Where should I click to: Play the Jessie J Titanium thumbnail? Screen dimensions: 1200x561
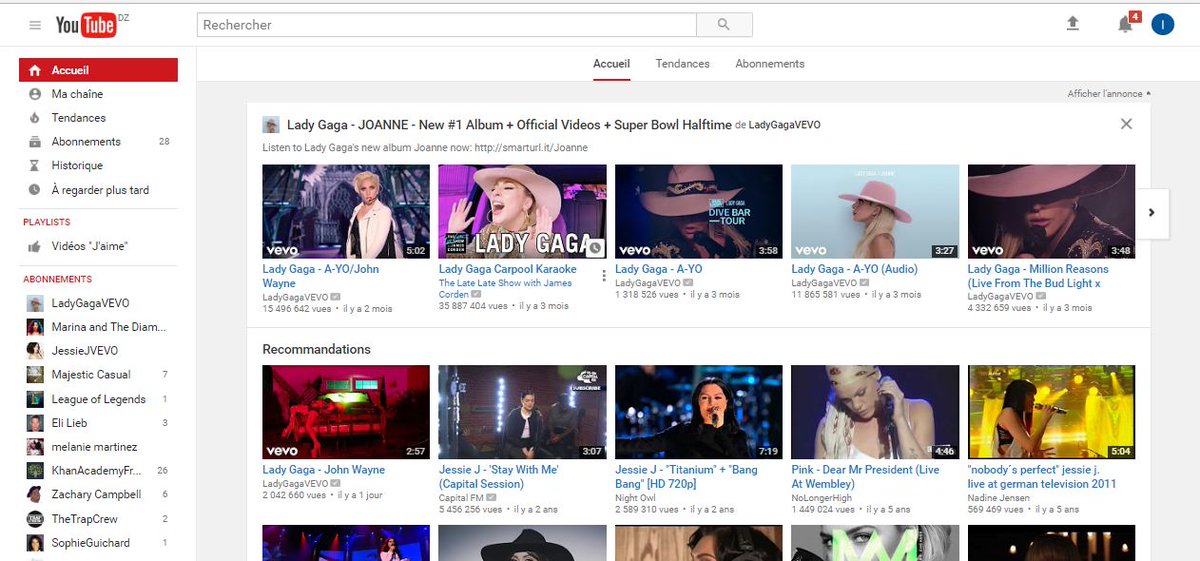click(x=699, y=412)
